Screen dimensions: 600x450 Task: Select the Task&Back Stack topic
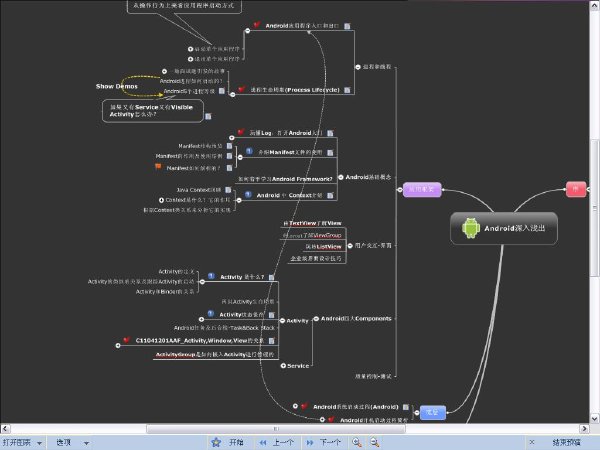coord(224,328)
